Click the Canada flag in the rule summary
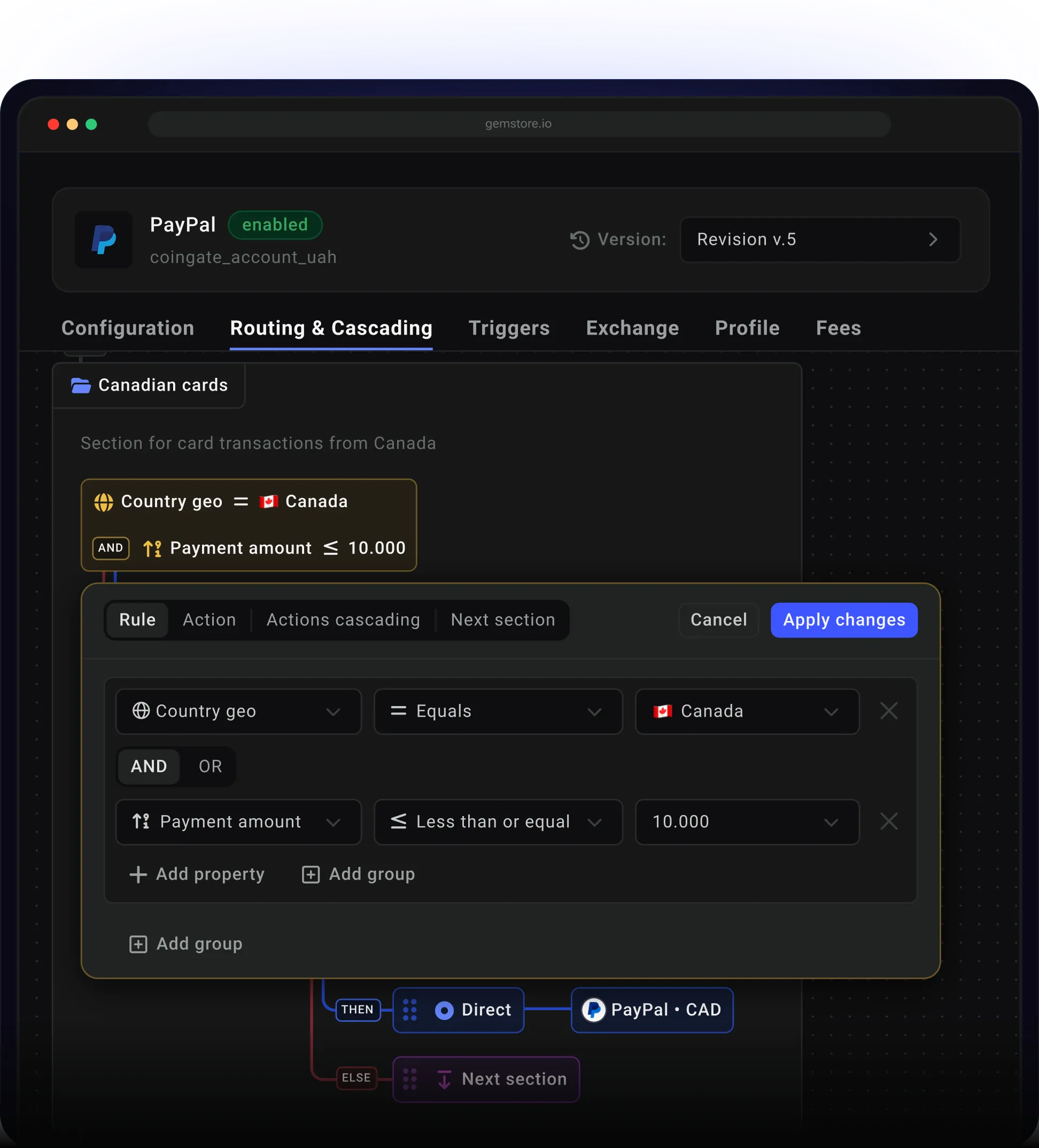This screenshot has width=1039, height=1148. [269, 502]
